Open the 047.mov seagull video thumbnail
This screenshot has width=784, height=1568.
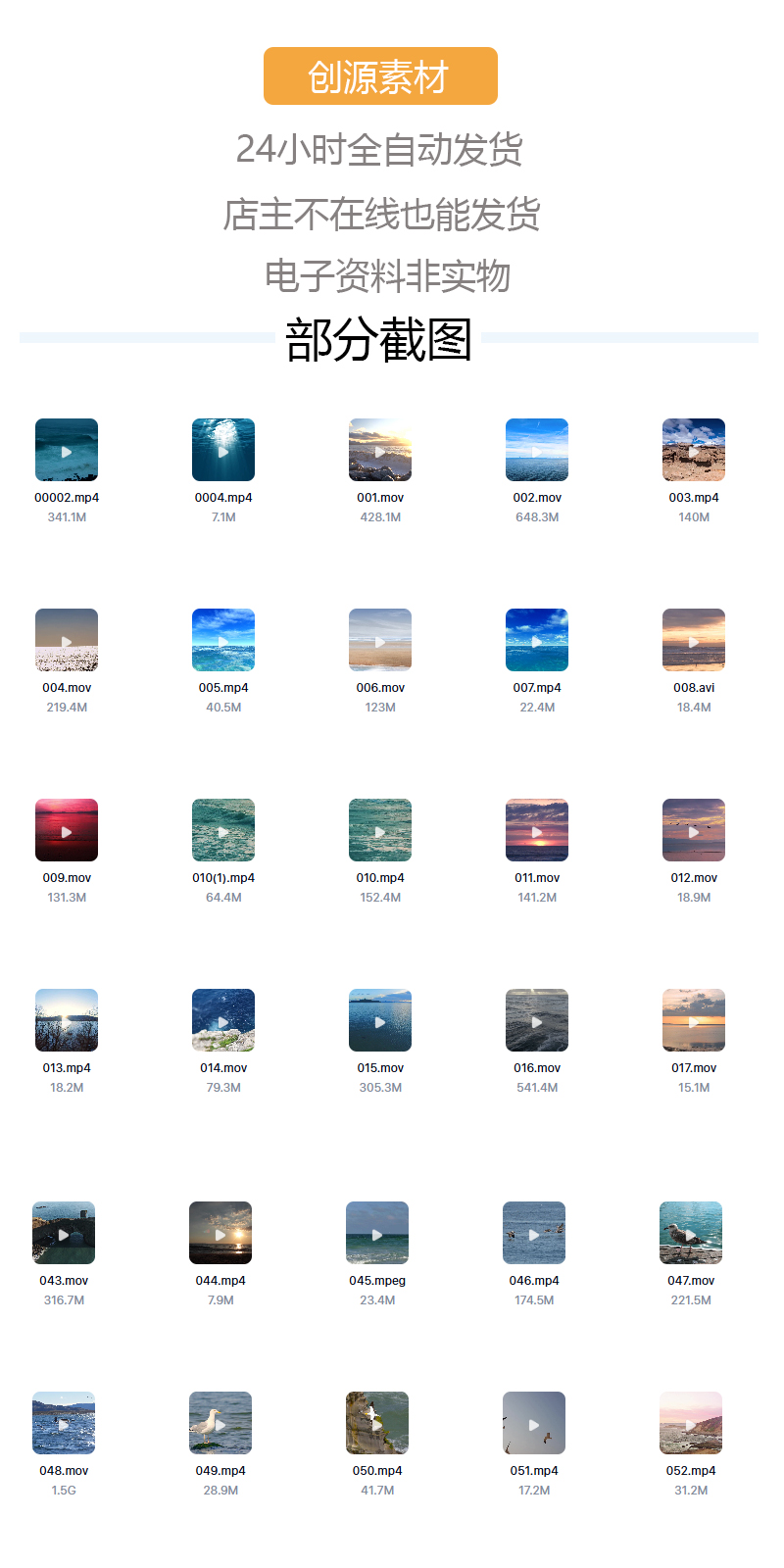691,1233
